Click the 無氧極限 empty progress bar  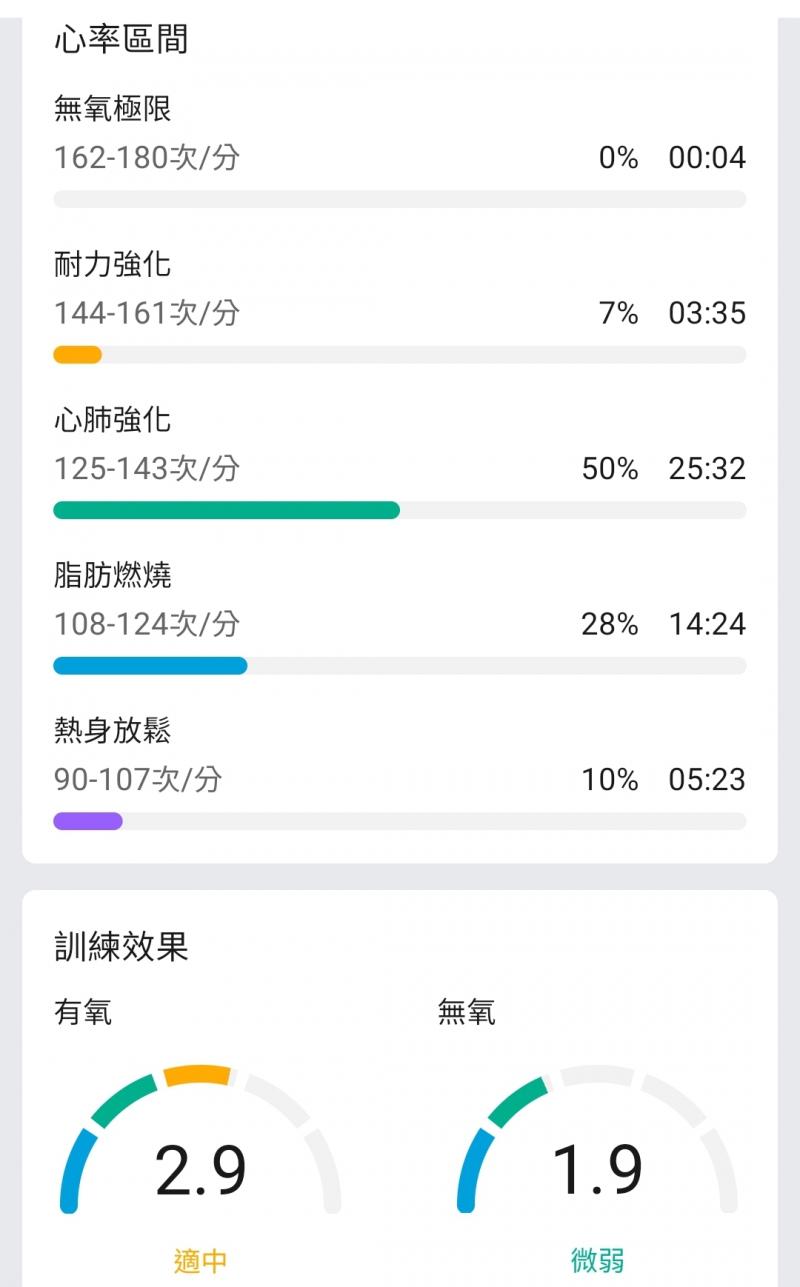tap(400, 199)
